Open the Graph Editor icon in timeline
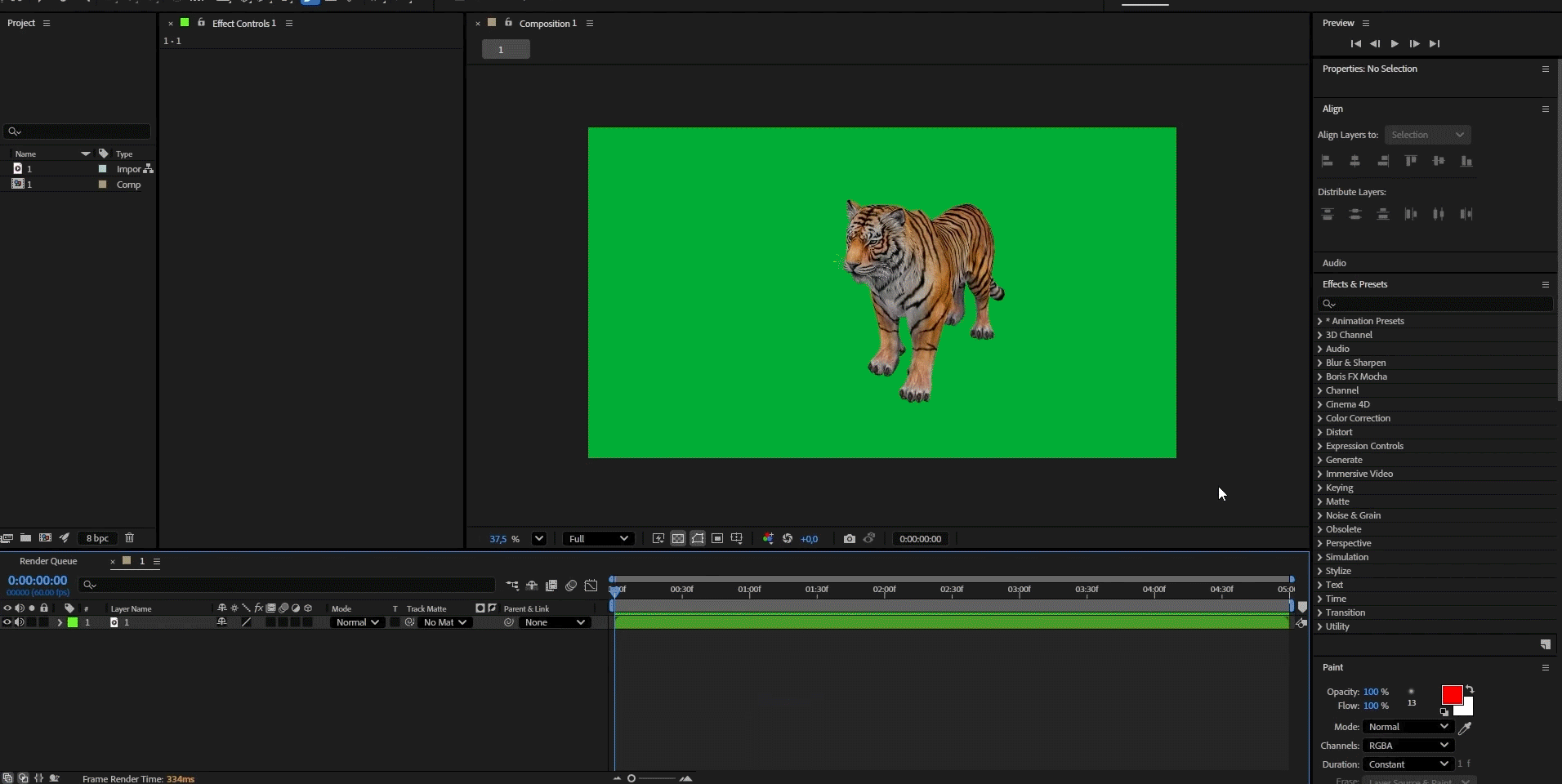 [591, 586]
